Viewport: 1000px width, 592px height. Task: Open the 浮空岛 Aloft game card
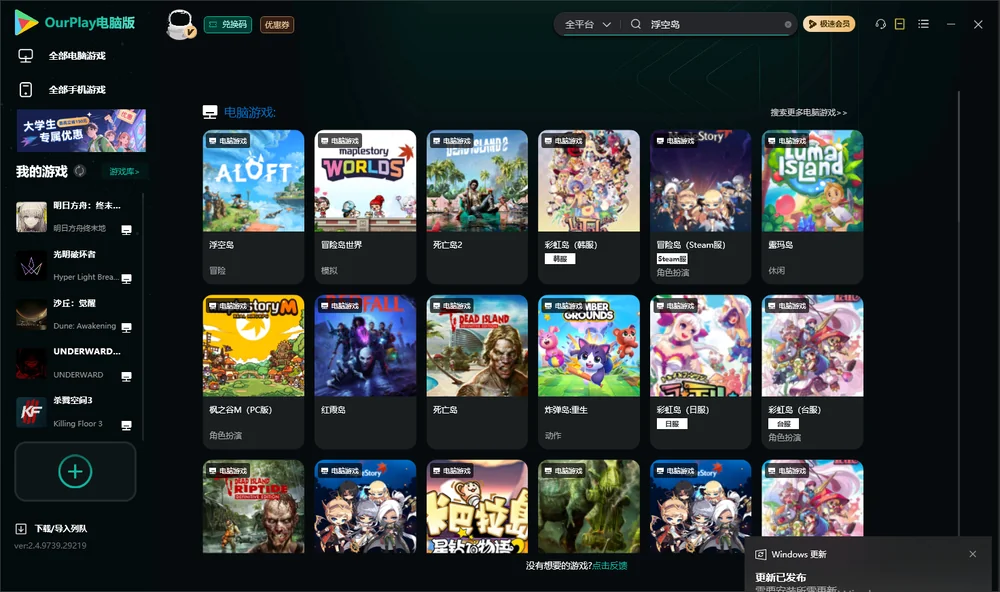tap(253, 207)
